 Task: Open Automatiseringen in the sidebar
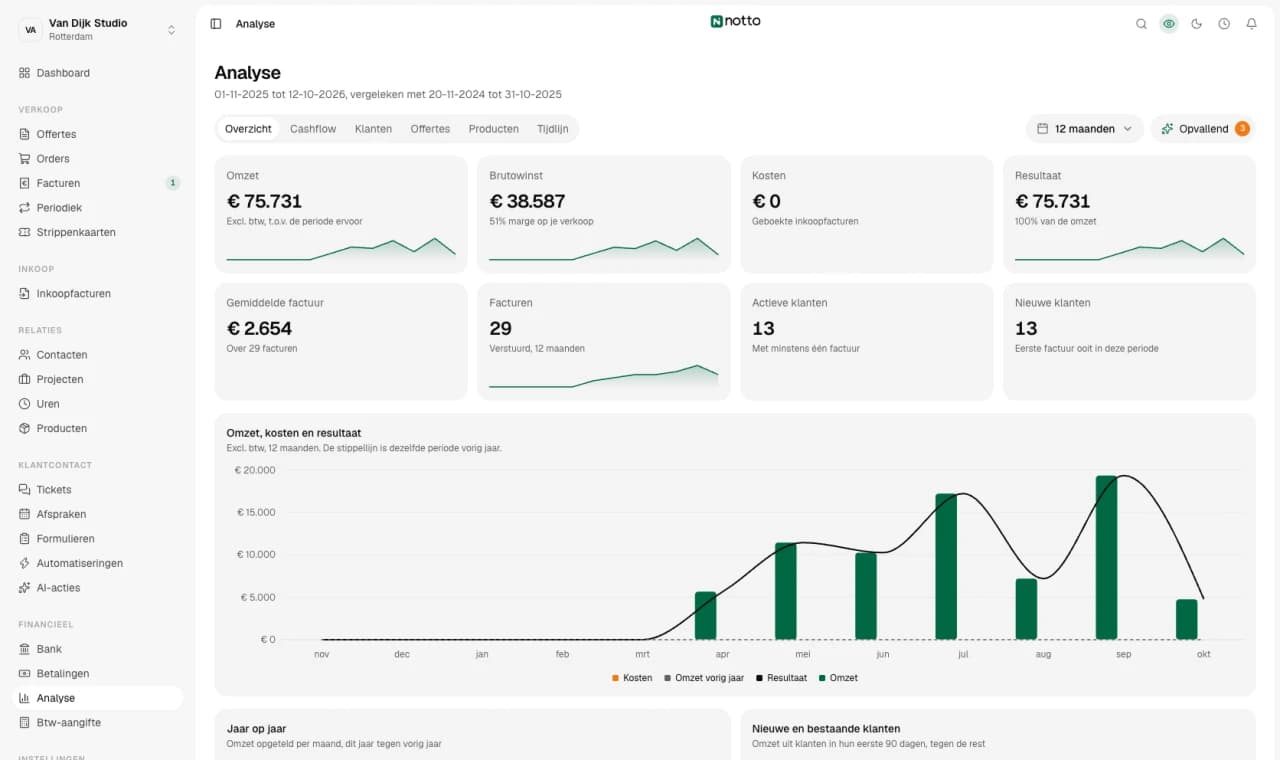point(98,563)
